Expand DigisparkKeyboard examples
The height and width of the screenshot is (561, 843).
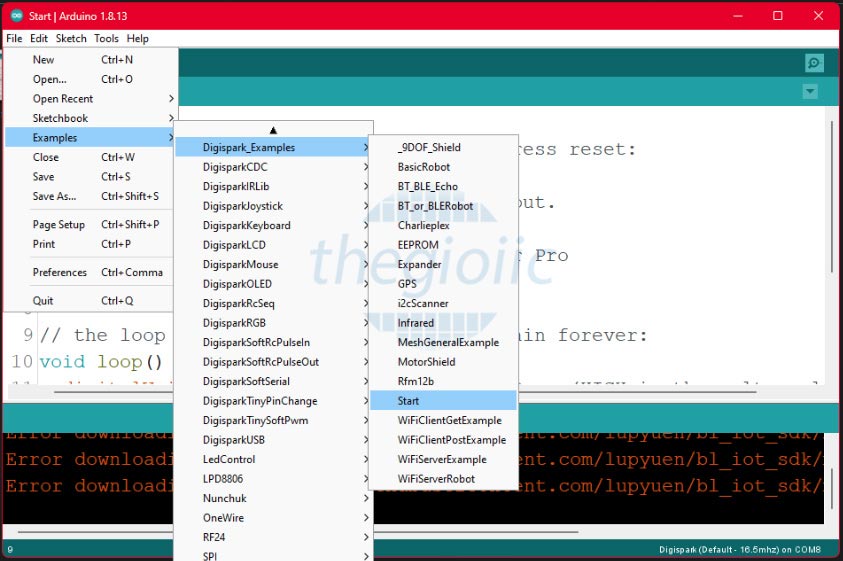[x=273, y=225]
